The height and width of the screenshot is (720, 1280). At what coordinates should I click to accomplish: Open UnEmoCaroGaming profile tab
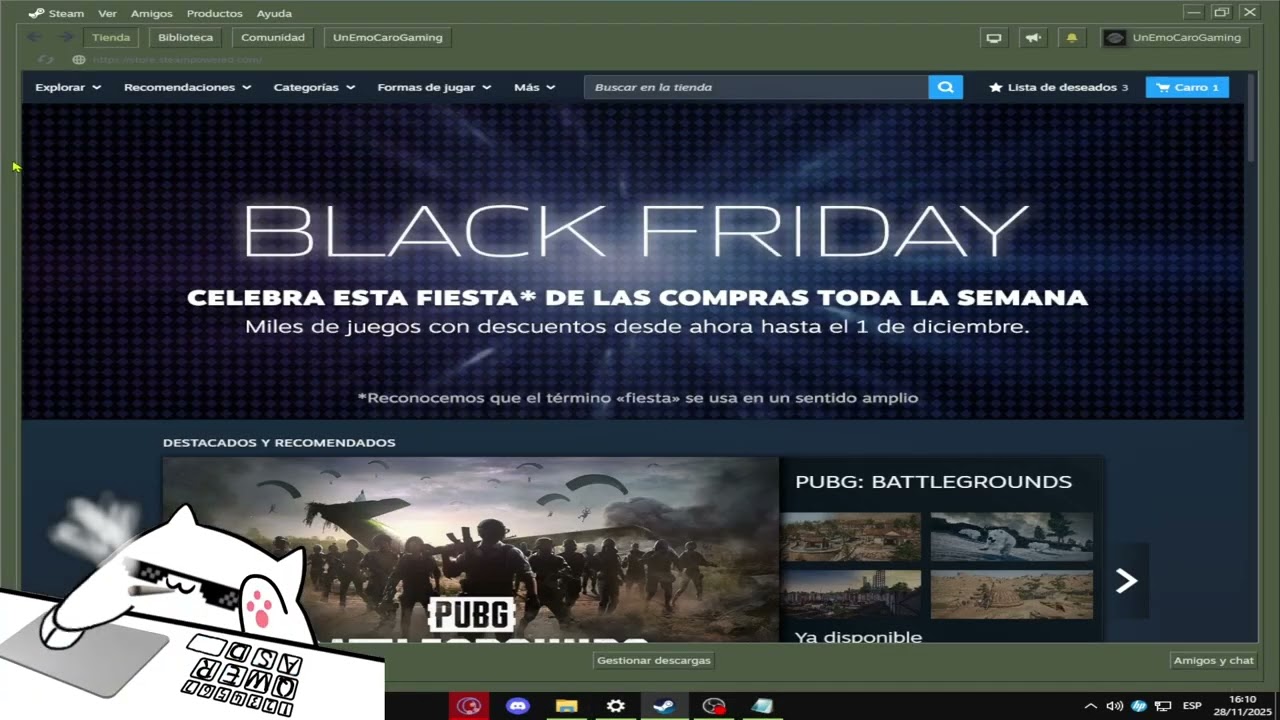(x=388, y=37)
